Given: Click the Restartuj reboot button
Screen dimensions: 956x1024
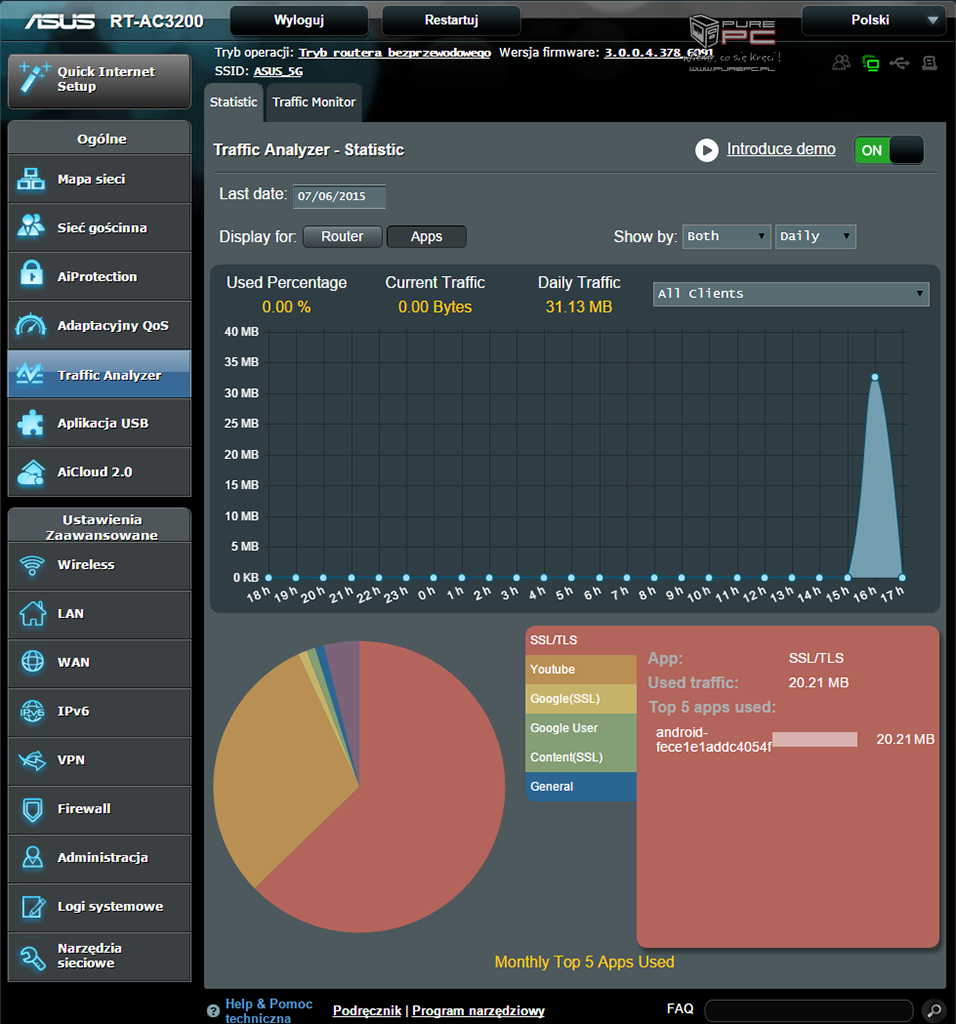Looking at the screenshot, I should [x=451, y=20].
